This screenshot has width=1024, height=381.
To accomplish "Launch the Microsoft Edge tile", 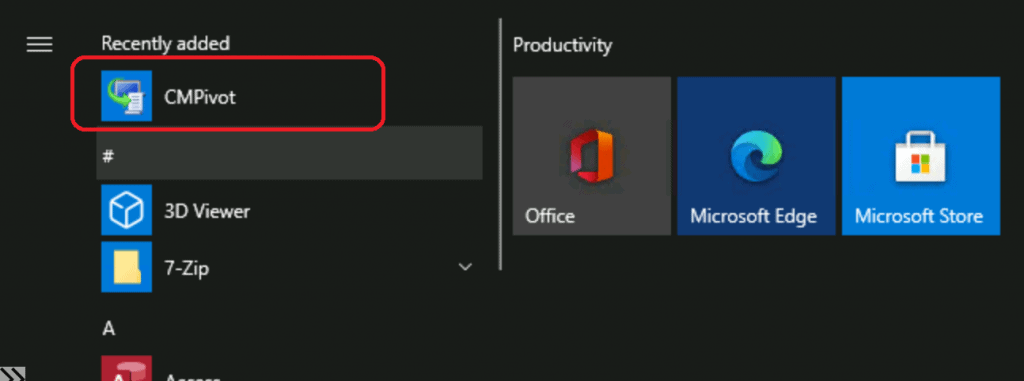I will pyautogui.click(x=756, y=156).
